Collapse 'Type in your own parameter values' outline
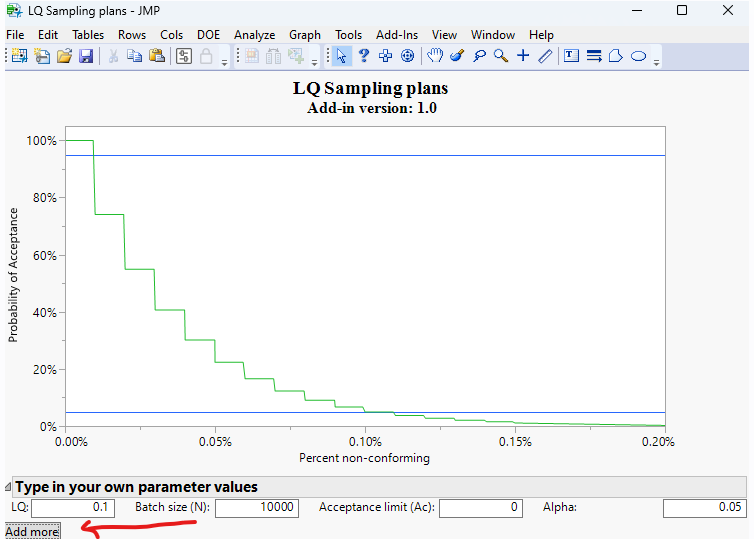 (8, 487)
